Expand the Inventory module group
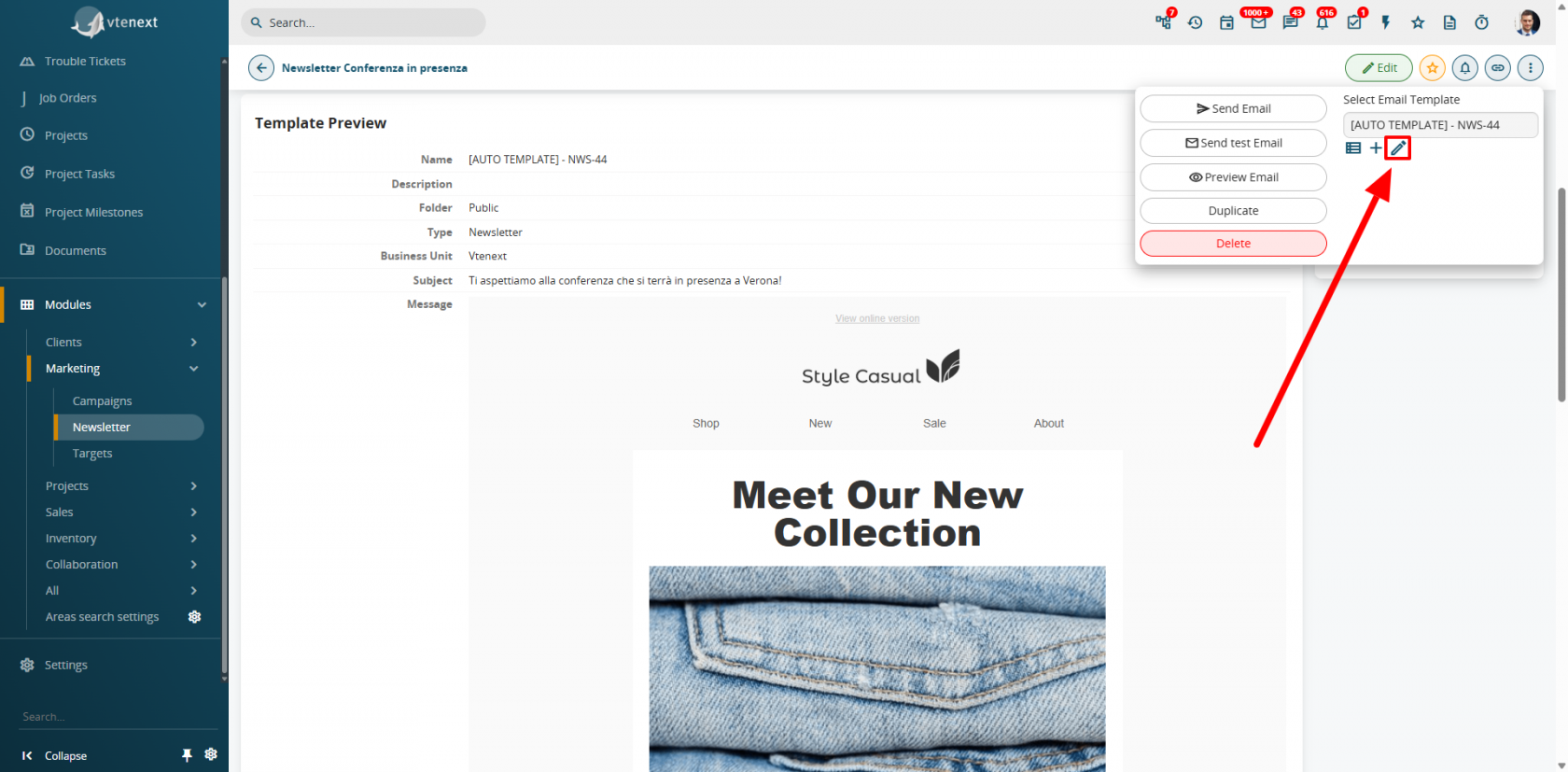The height and width of the screenshot is (772, 1568). pyautogui.click(x=194, y=539)
